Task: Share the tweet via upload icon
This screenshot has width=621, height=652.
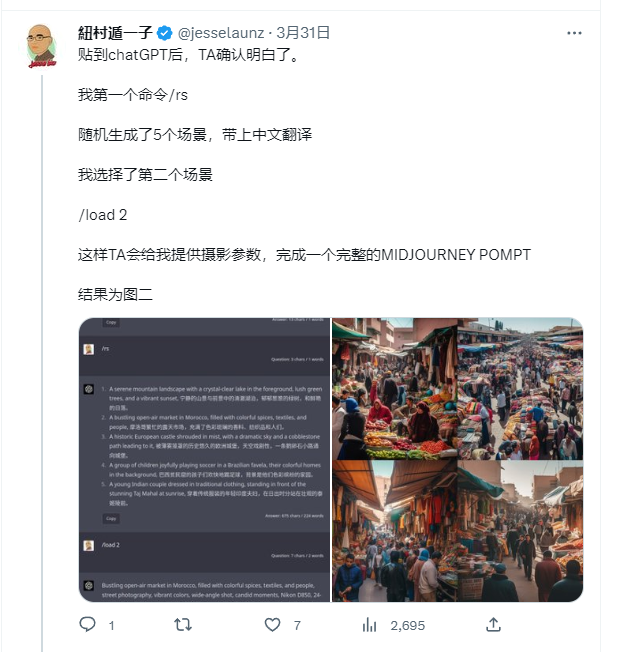Action: 493,625
